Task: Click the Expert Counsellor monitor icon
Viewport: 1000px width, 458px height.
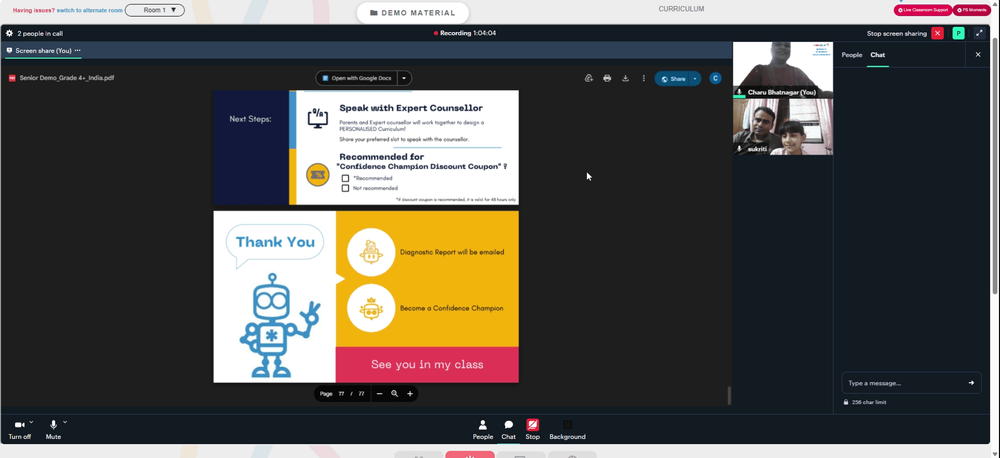Action: click(x=318, y=117)
